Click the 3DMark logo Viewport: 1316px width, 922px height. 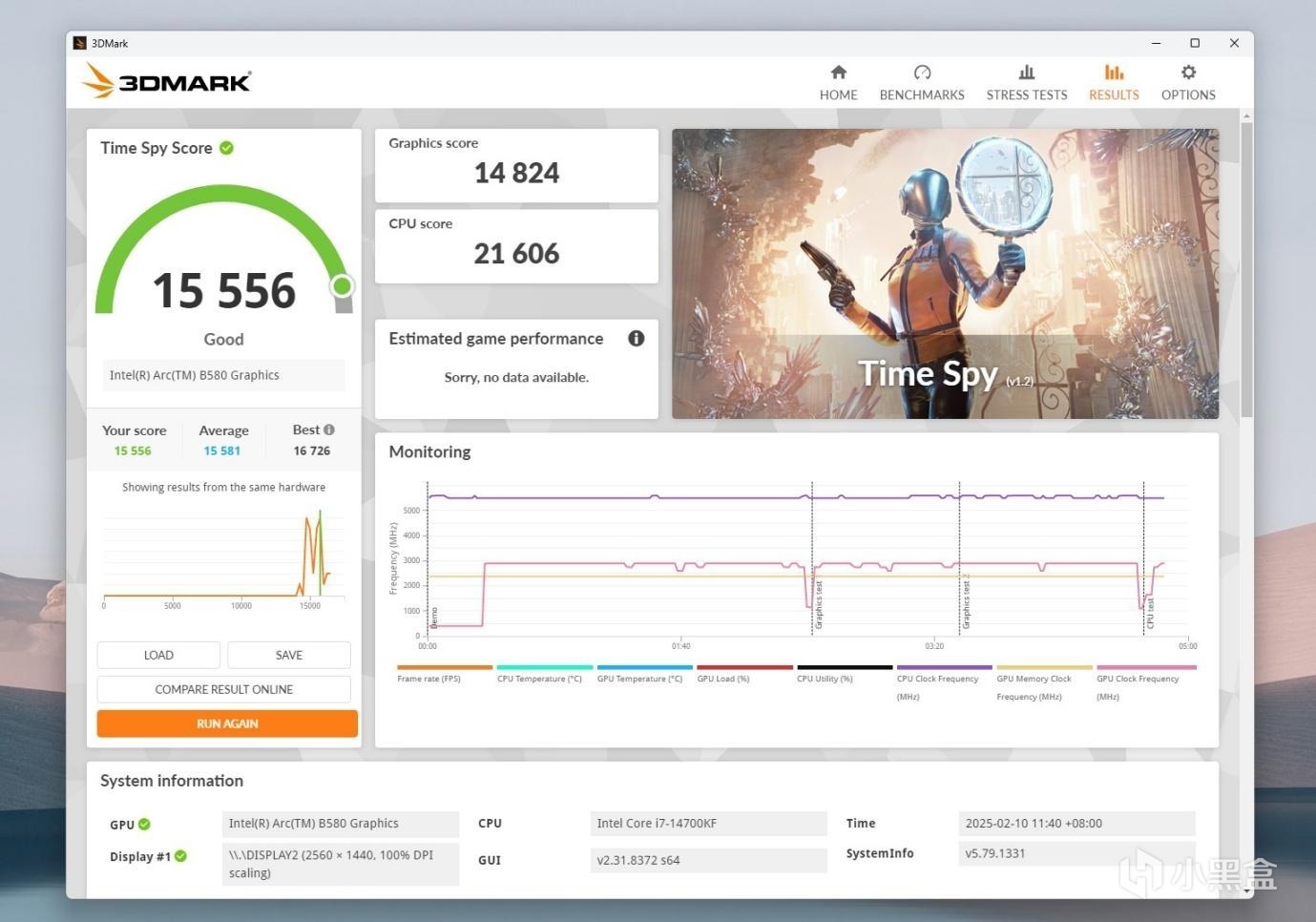pyautogui.click(x=167, y=81)
